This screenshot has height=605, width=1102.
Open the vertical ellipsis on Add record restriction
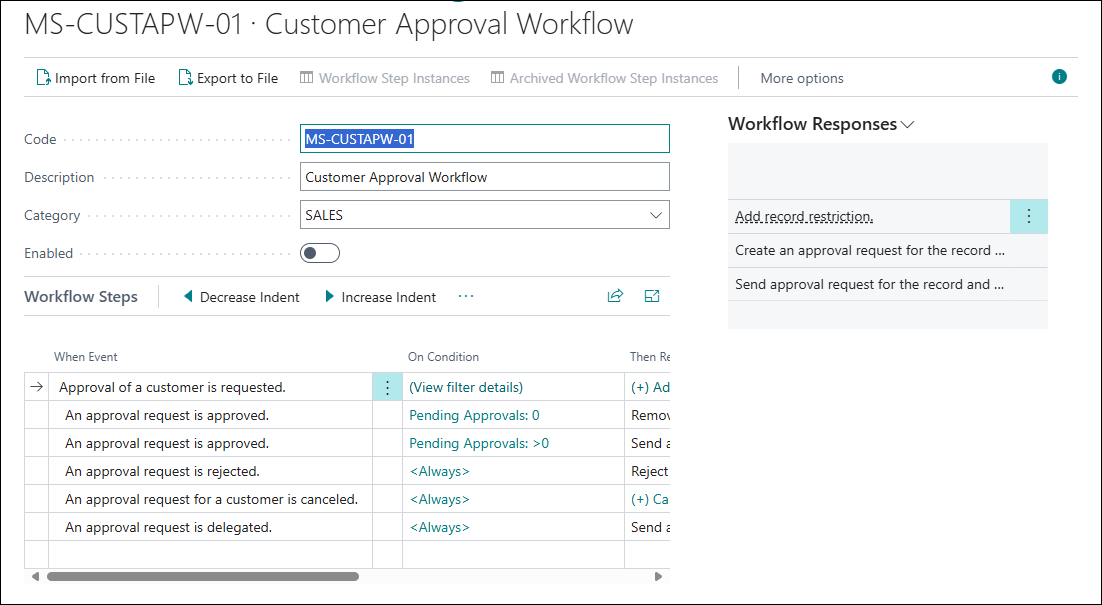pyautogui.click(x=1029, y=216)
